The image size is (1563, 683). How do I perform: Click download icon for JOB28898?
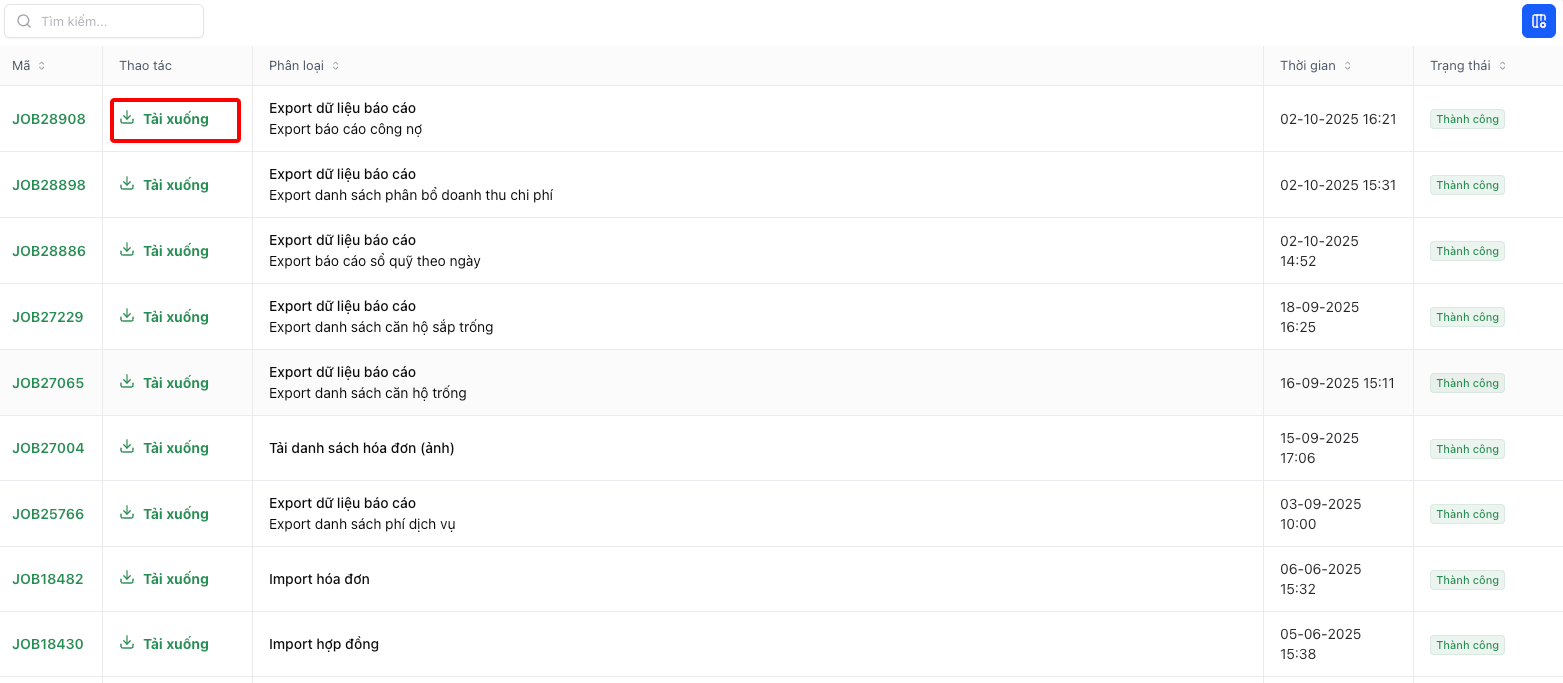127,184
